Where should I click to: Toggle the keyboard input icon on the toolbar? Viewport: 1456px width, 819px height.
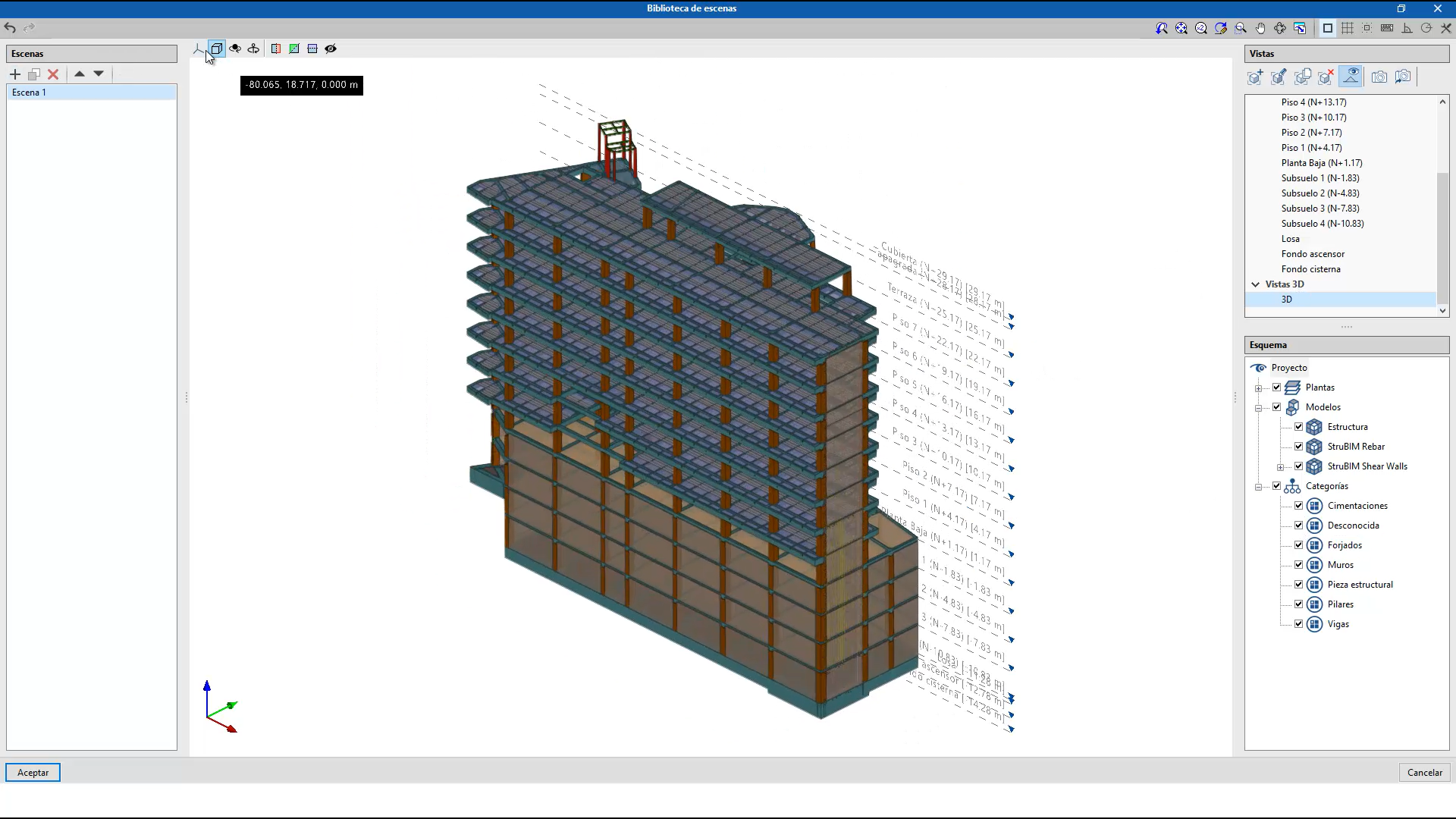(x=1387, y=27)
